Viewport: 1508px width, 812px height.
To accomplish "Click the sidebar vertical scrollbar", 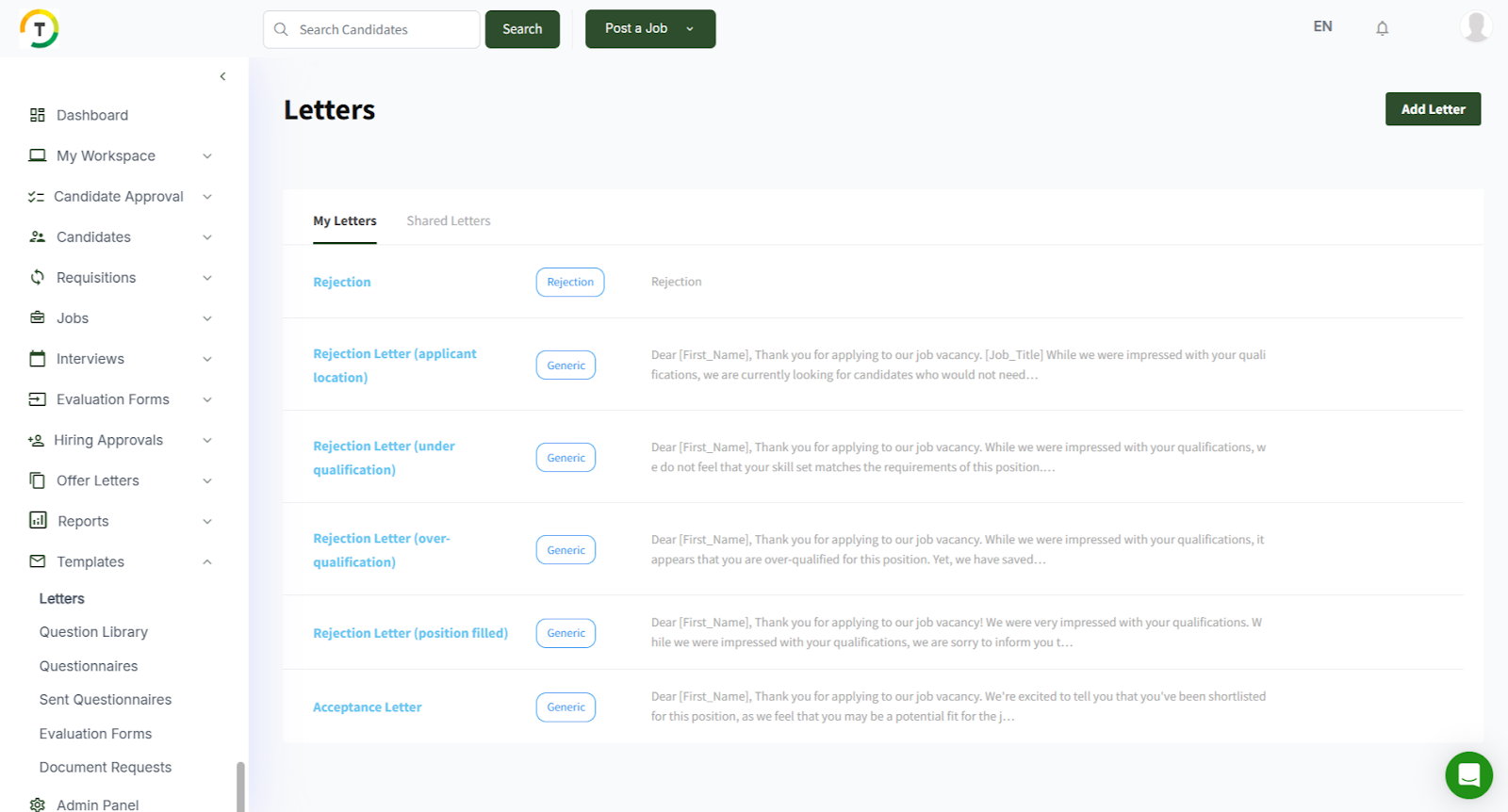I will 240,786.
